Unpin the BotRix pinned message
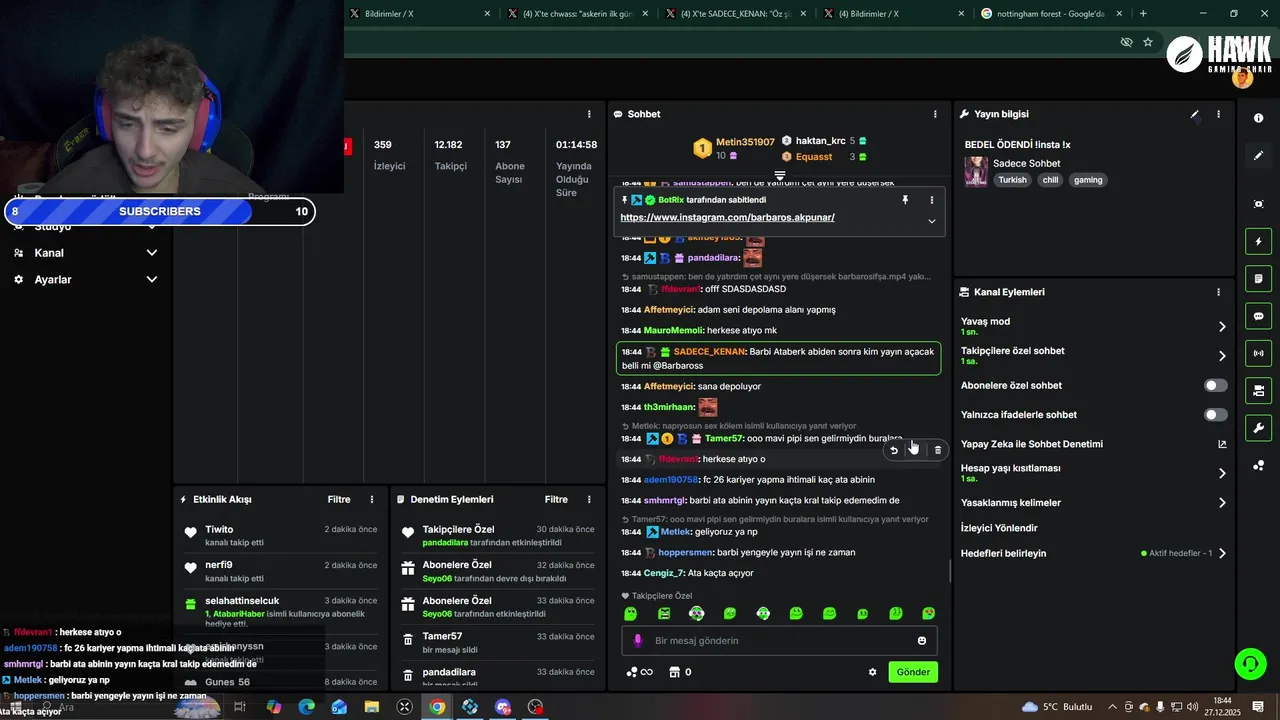1280x720 pixels. (x=905, y=200)
